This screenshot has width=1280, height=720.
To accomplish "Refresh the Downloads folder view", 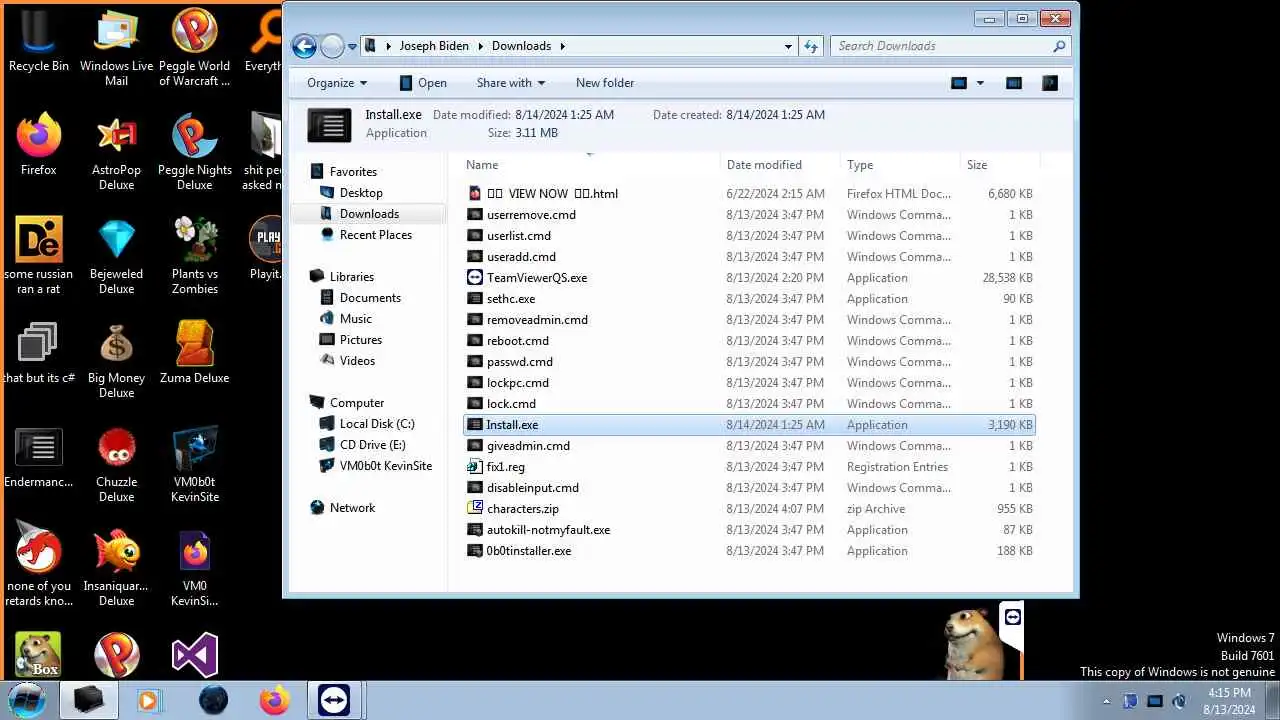I will point(811,46).
